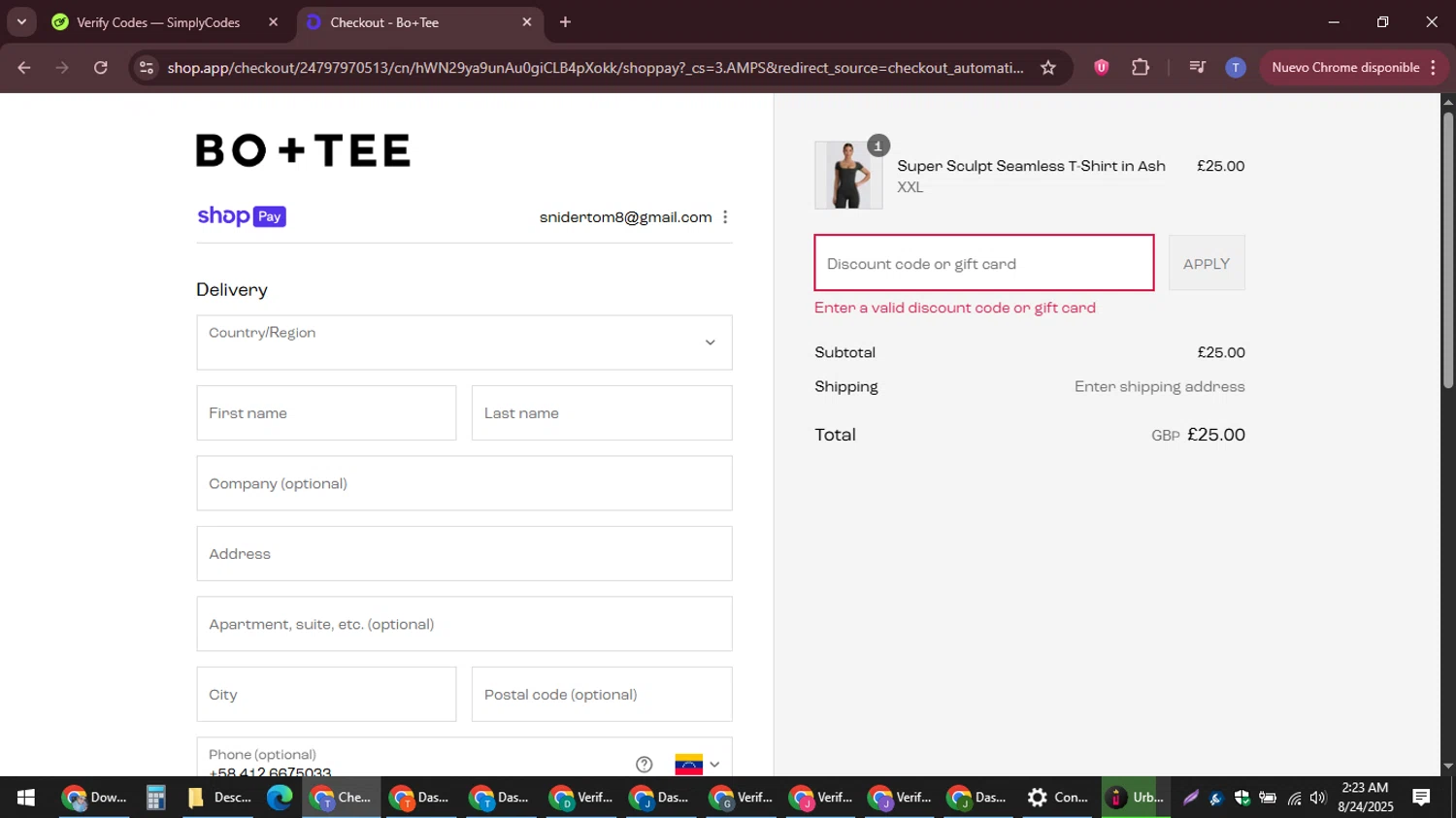Click the First name field
1456x818 pixels.
[x=326, y=413]
